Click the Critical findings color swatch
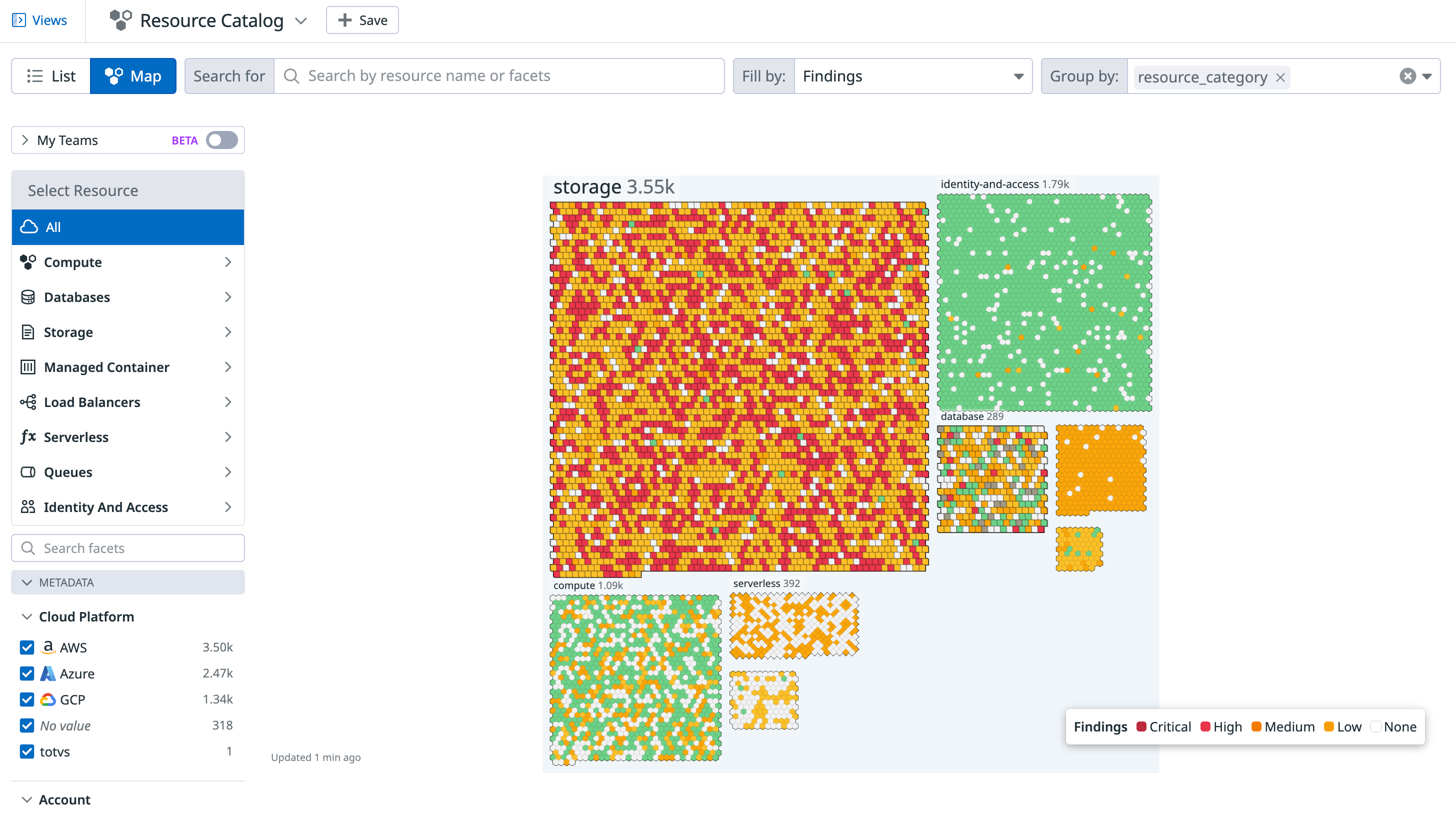 [1141, 727]
